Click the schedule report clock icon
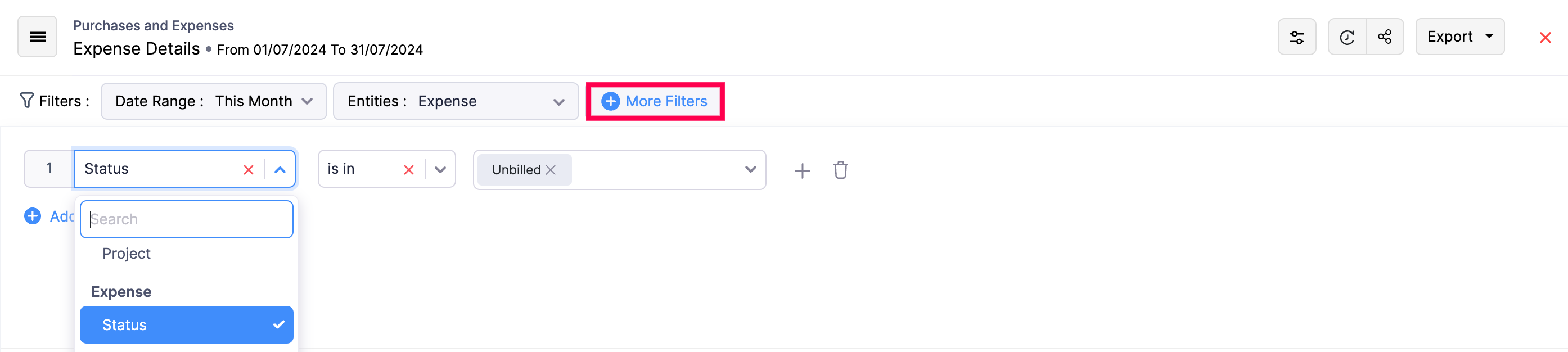This screenshot has width=1568, height=352. (1346, 37)
